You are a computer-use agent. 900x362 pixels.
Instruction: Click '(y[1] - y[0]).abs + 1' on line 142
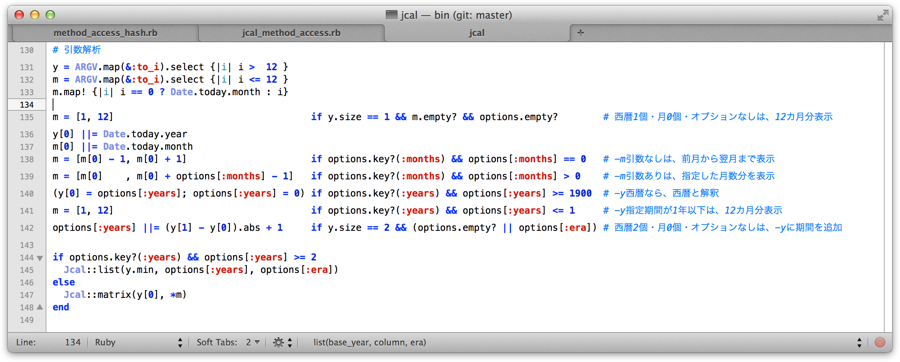[224, 228]
